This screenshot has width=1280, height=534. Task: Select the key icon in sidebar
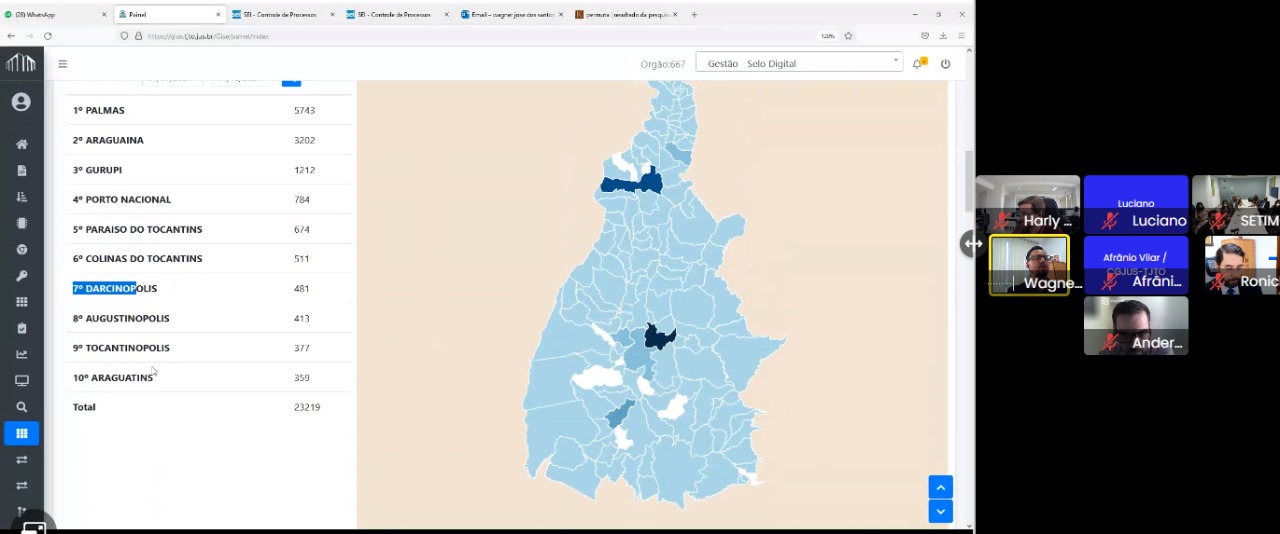click(x=21, y=276)
